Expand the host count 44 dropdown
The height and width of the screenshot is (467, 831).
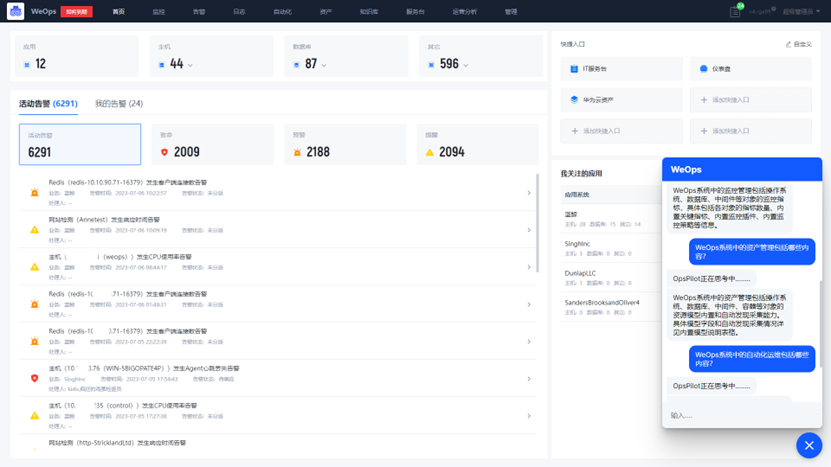click(x=190, y=65)
